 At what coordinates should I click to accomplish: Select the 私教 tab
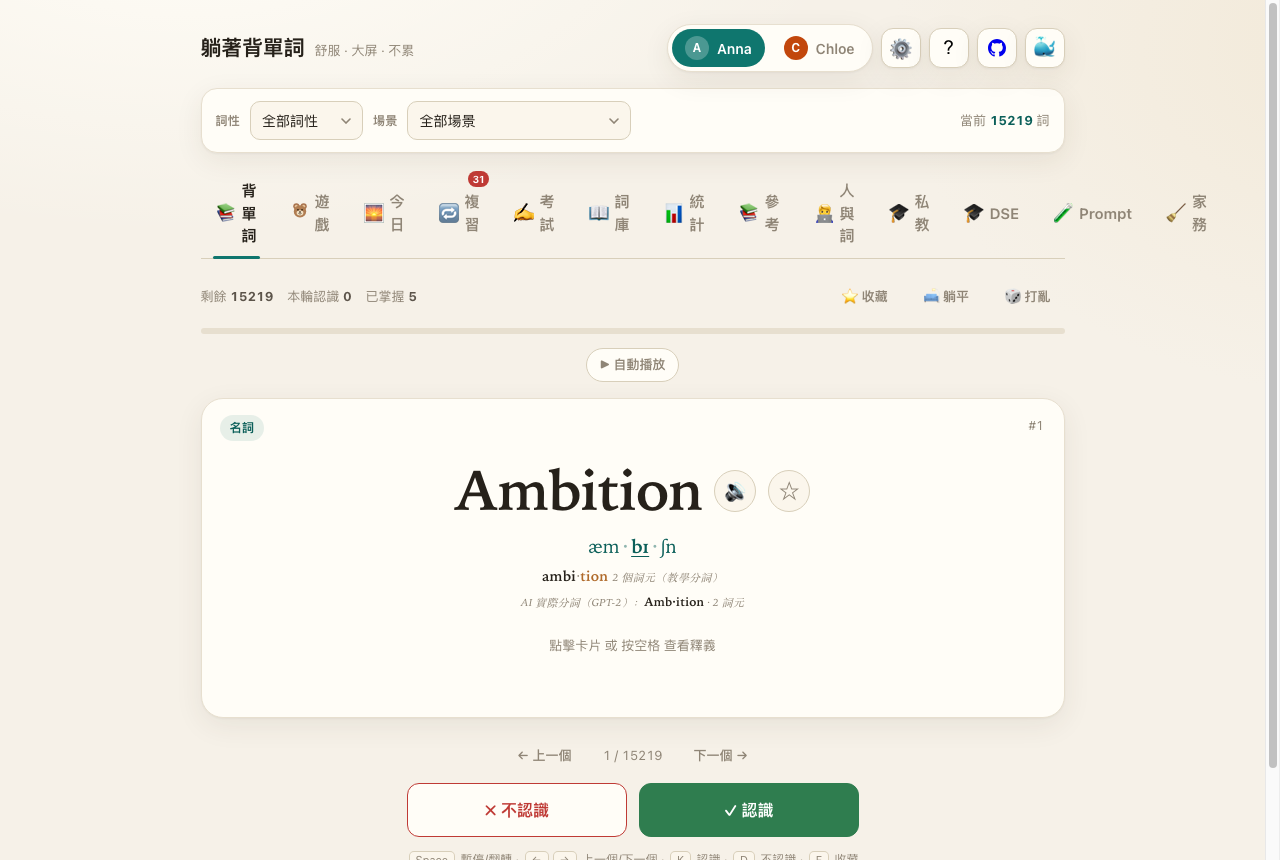[911, 213]
